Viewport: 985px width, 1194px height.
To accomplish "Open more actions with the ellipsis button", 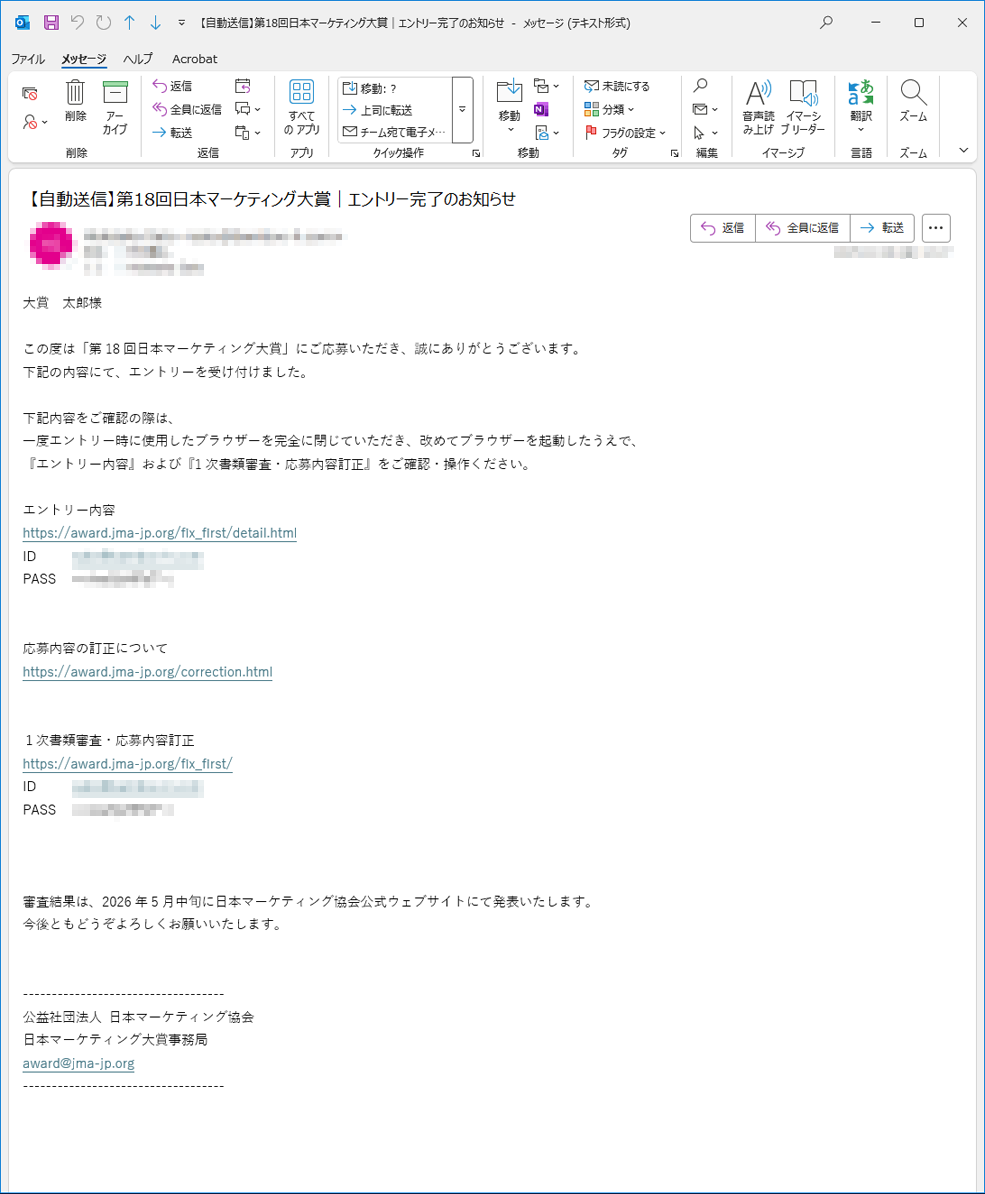I will click(935, 228).
